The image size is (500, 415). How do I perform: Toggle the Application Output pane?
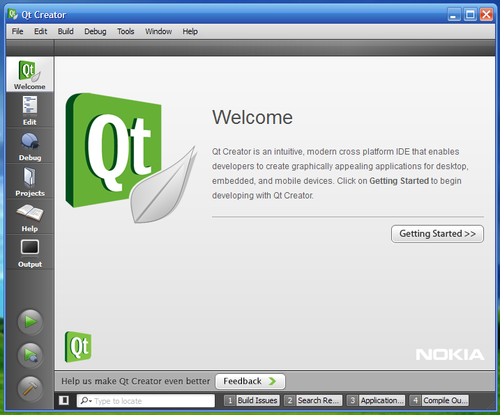tap(376, 400)
